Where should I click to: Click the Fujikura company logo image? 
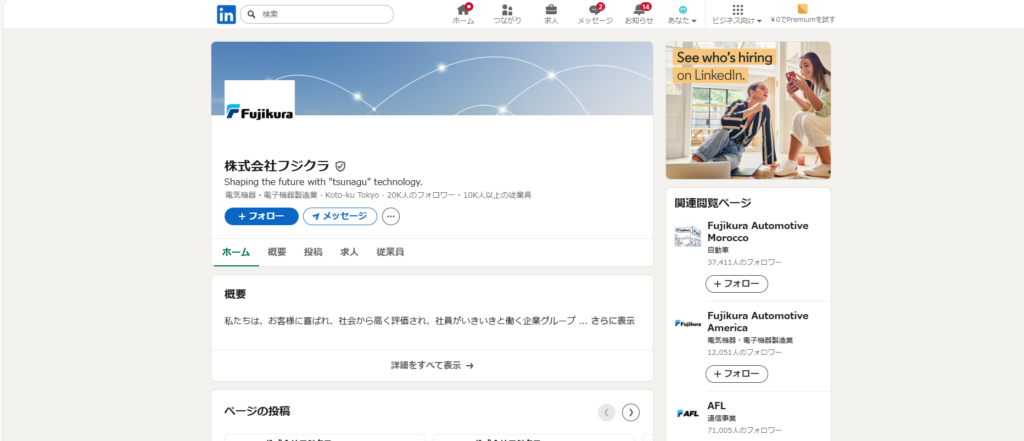(259, 113)
